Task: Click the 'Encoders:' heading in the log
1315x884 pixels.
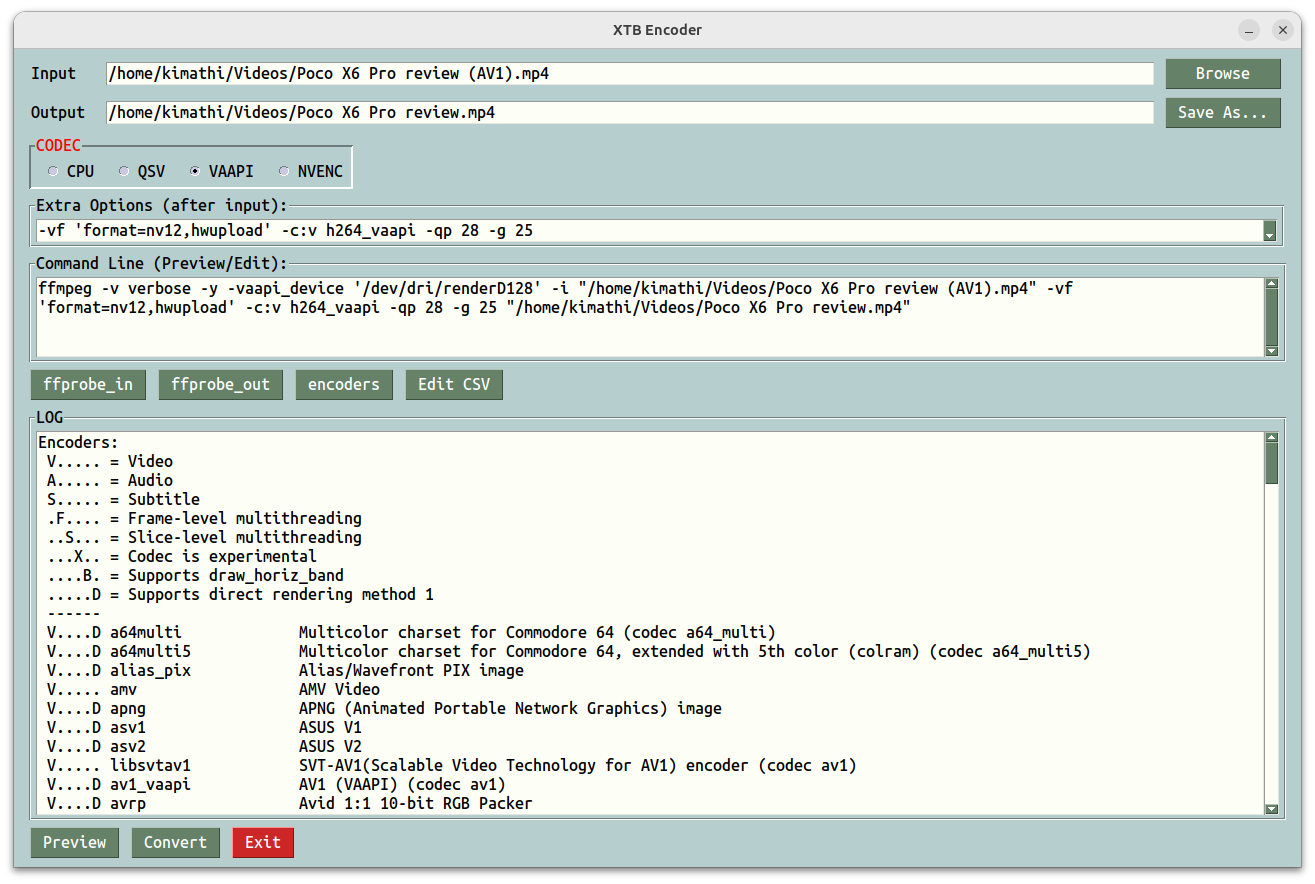Action: click(x=78, y=442)
